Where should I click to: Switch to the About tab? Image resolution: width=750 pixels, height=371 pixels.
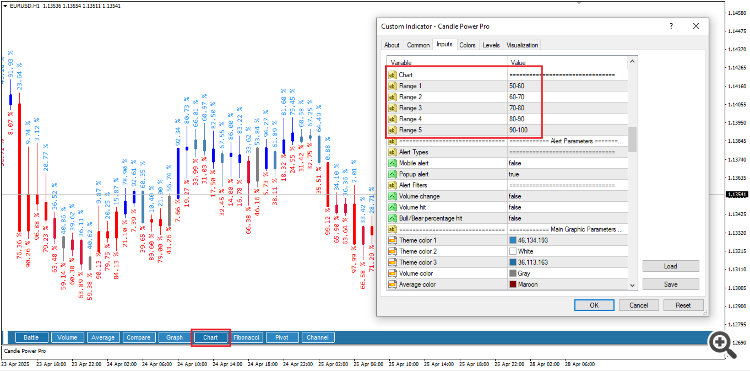[x=391, y=45]
